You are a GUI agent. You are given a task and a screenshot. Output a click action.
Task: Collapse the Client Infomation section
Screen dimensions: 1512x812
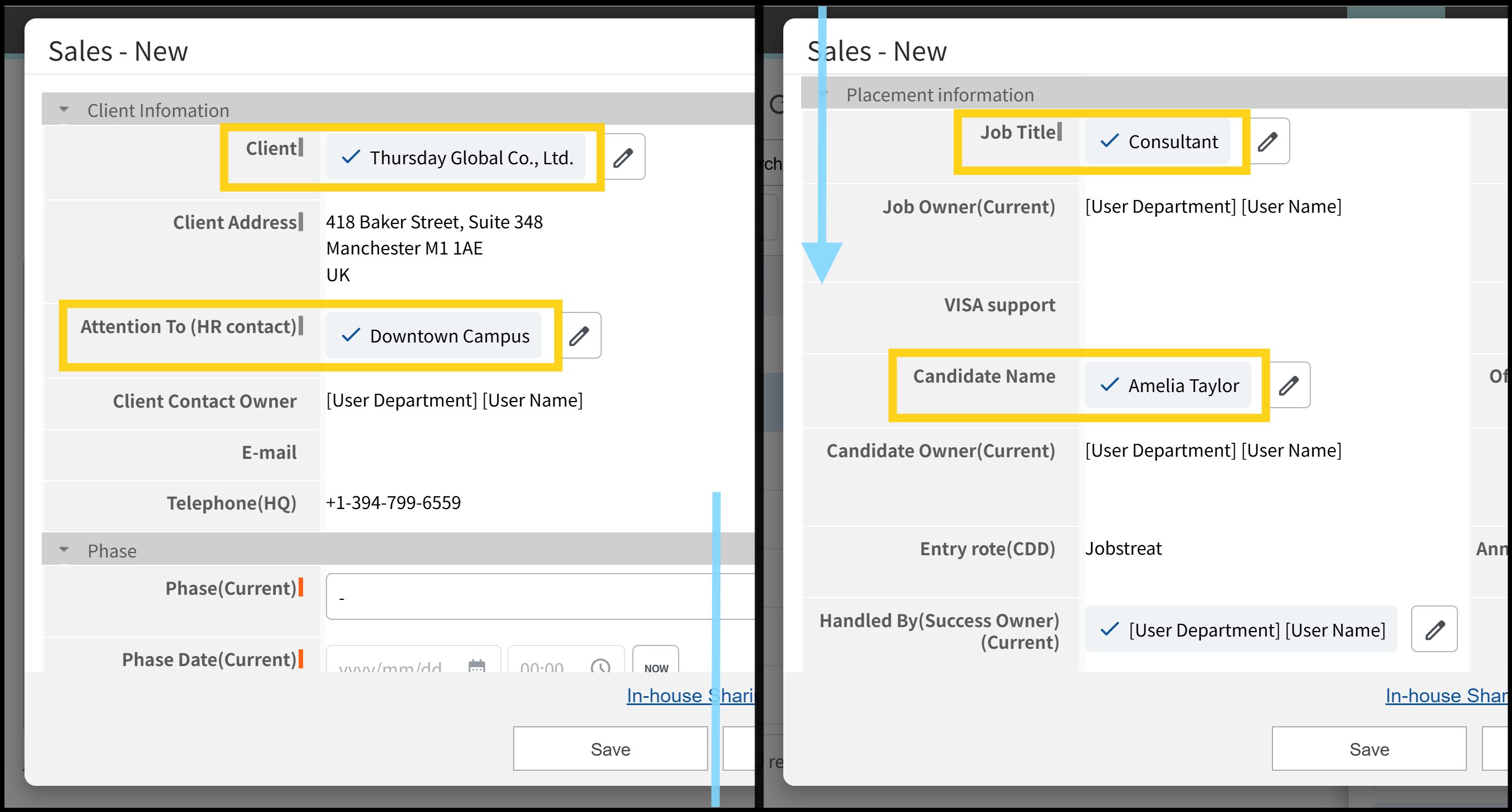[64, 110]
